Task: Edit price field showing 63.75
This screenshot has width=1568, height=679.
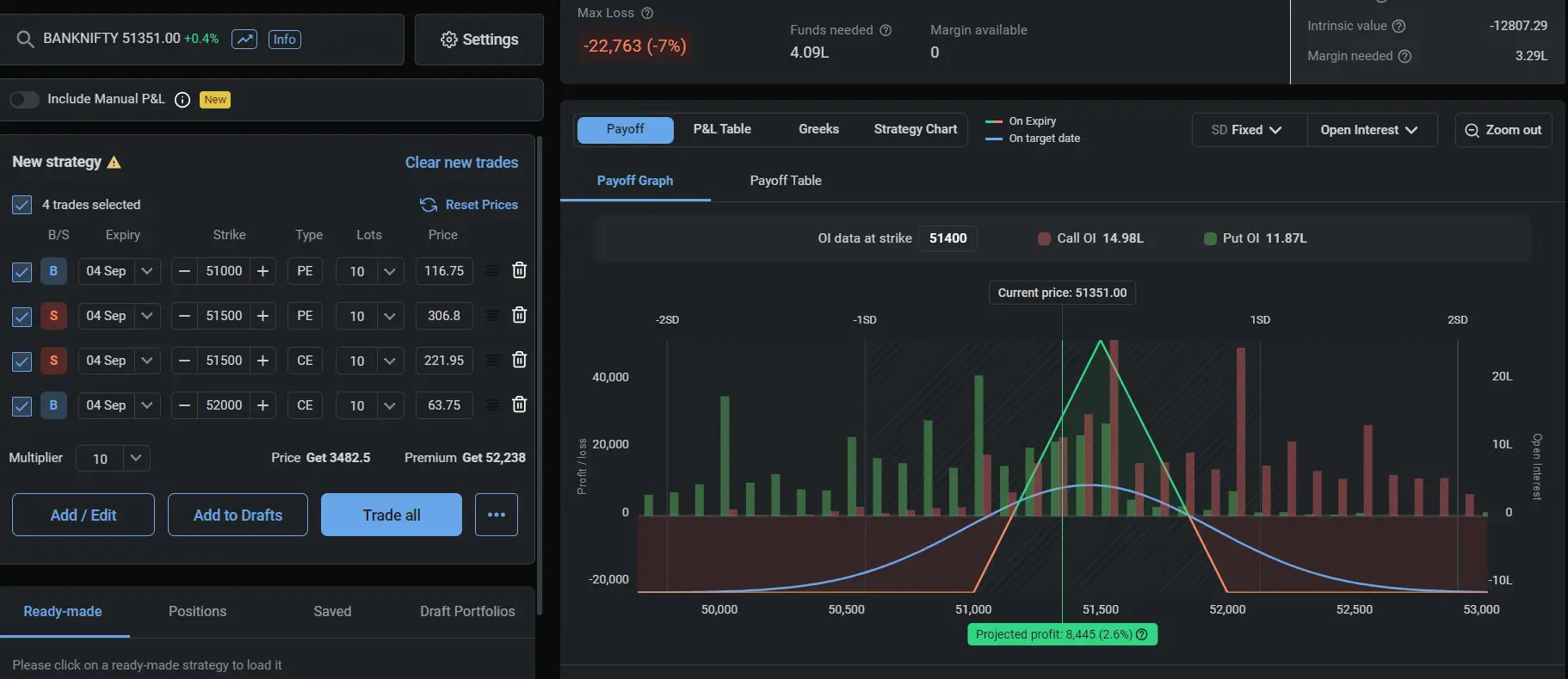Action: coord(444,405)
